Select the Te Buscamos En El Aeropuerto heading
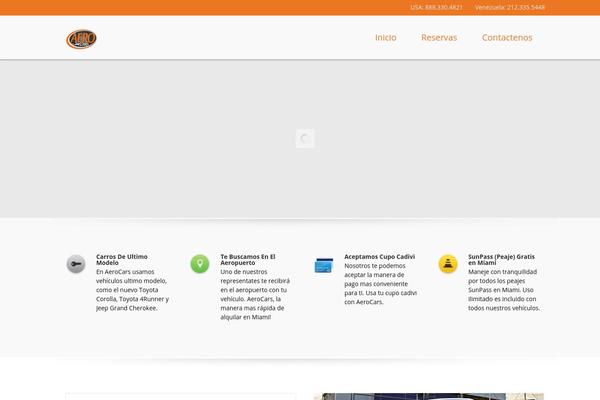 [x=248, y=260]
